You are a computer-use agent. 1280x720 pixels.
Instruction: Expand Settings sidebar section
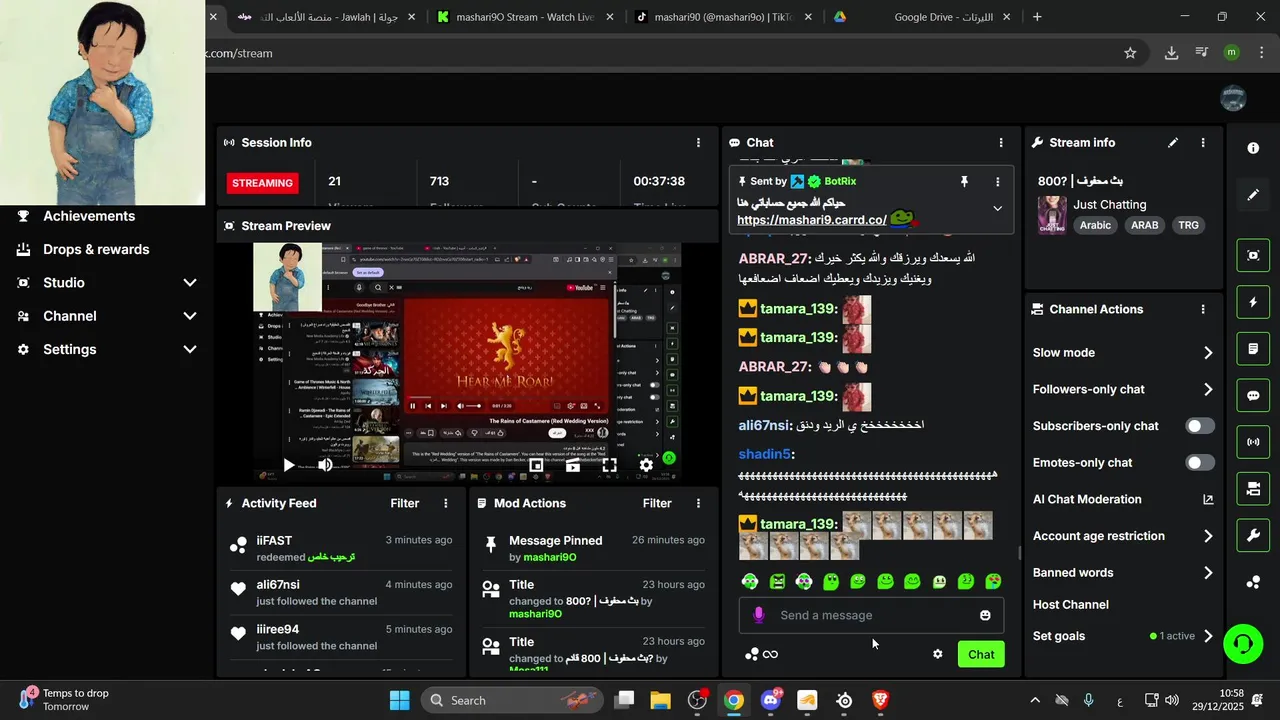(190, 349)
